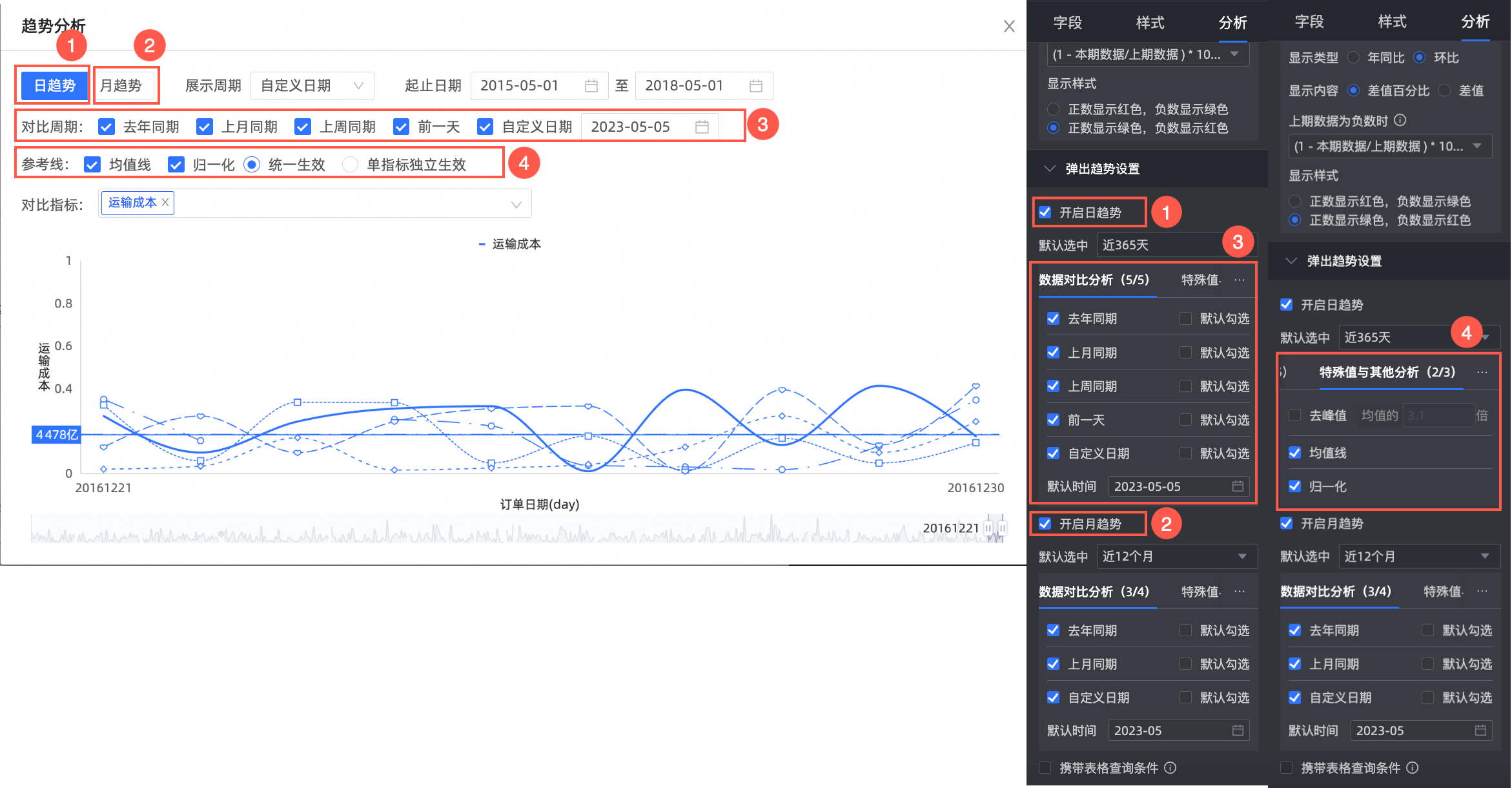Open calendar for start date 2015-05-01
This screenshot has width=1512, height=788.
(x=591, y=86)
